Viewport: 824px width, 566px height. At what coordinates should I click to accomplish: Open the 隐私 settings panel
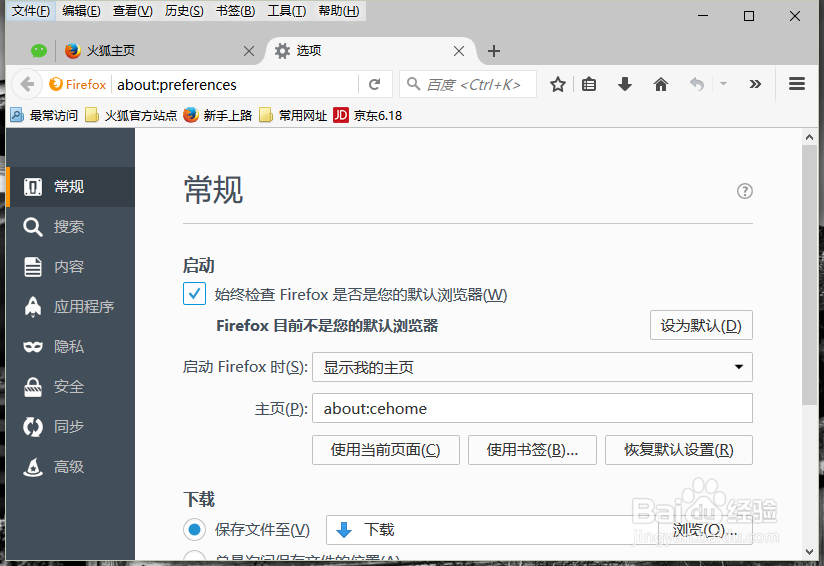[x=70, y=346]
